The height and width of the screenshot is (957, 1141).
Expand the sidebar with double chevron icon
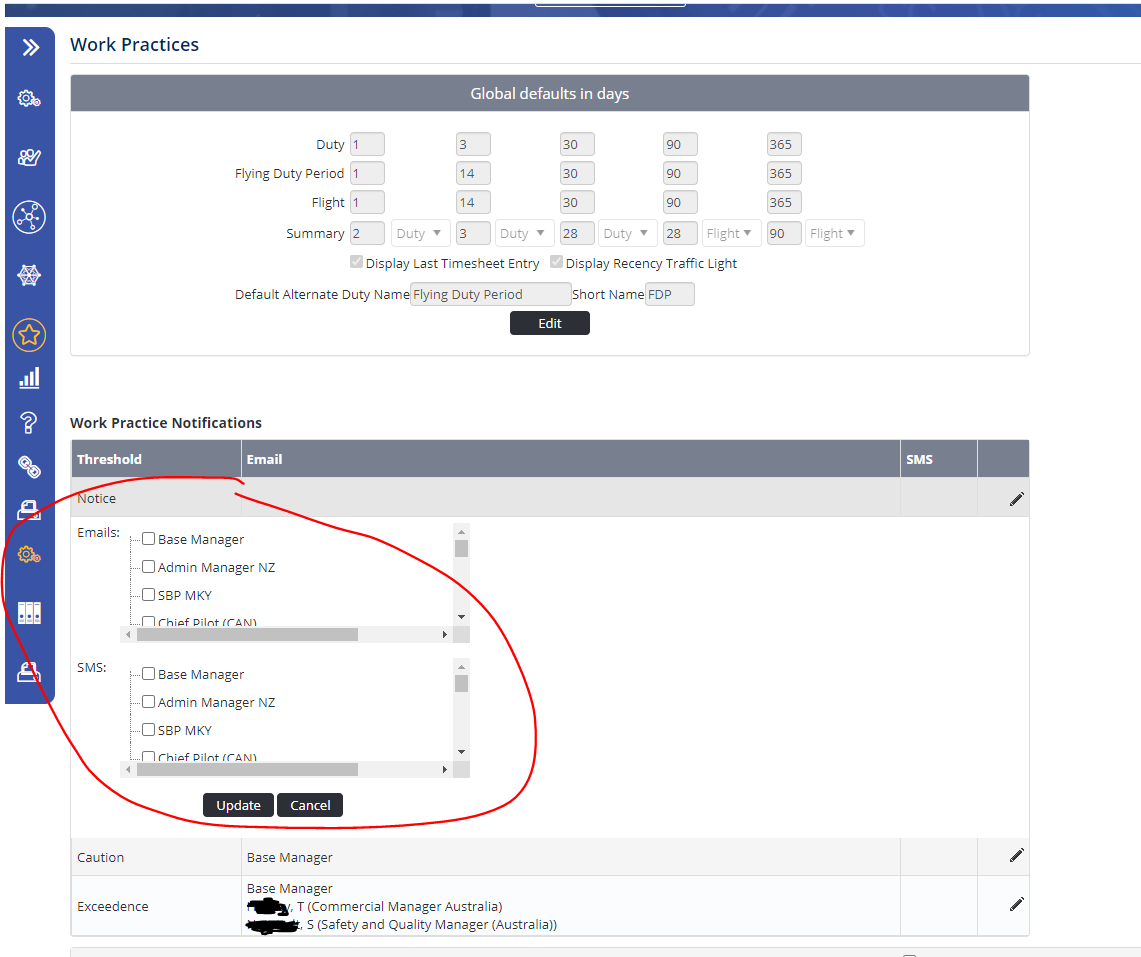30,47
